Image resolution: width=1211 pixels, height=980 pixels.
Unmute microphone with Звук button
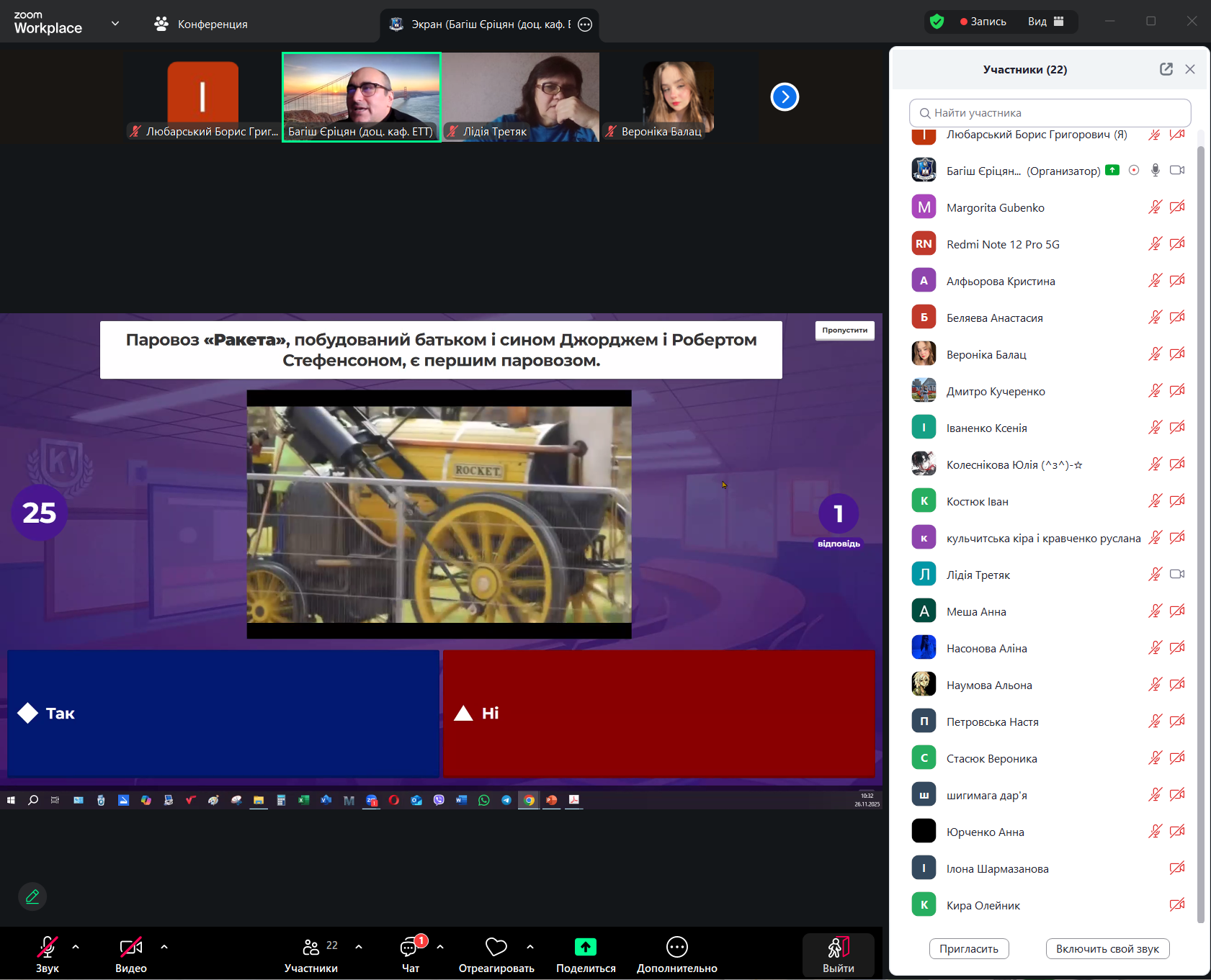pos(48,954)
